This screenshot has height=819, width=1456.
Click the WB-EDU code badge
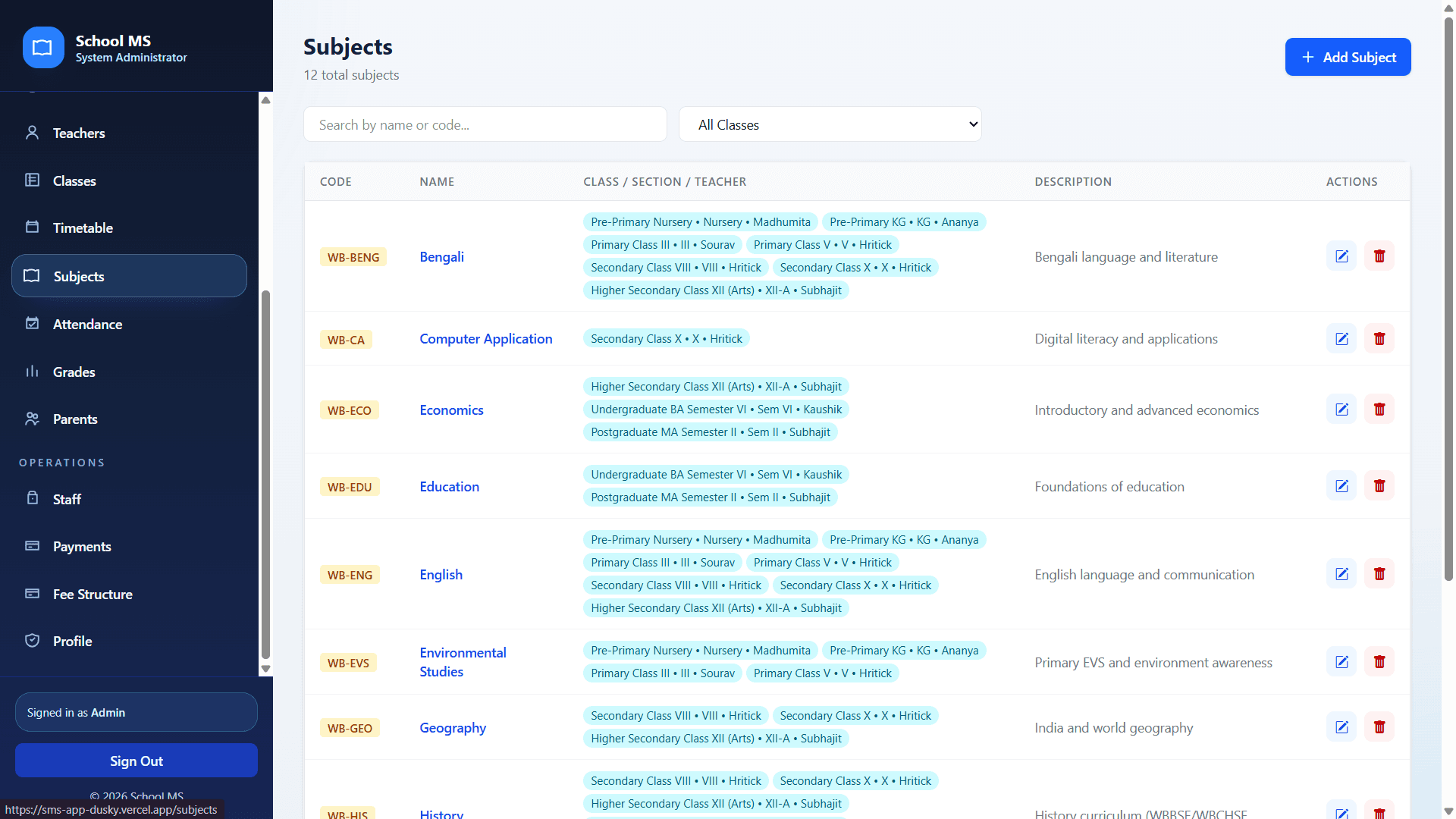[350, 487]
